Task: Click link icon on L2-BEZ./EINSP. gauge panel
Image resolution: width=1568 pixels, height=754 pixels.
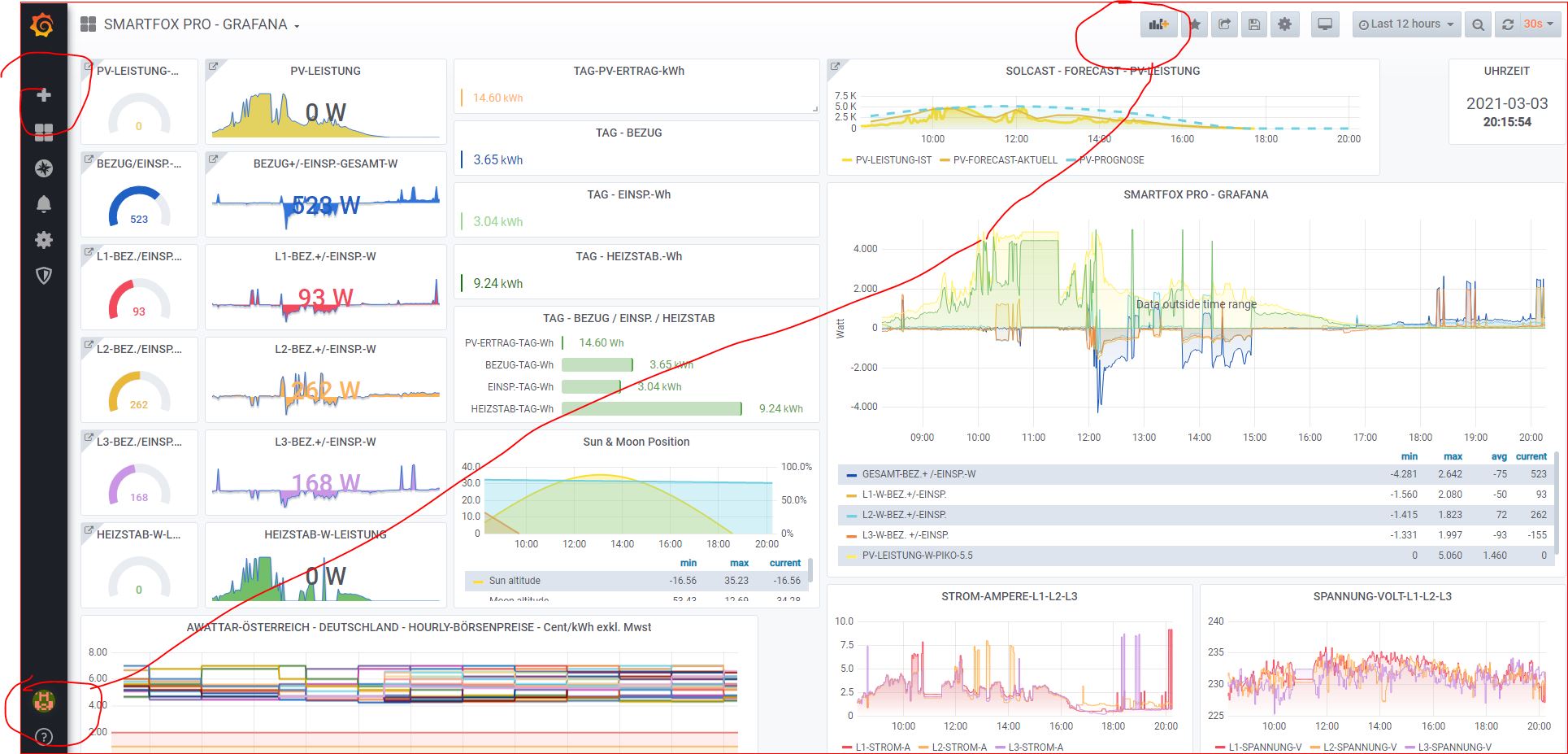Action: tap(88, 344)
